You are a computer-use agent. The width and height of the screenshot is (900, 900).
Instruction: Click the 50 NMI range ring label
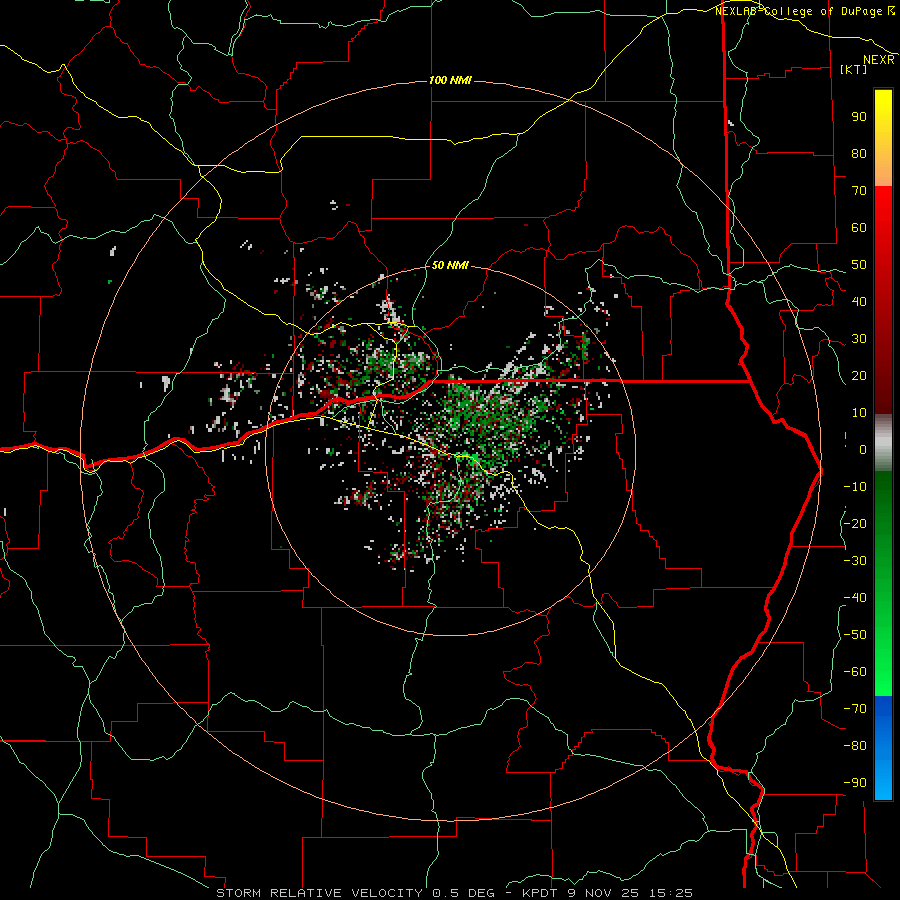click(x=450, y=265)
